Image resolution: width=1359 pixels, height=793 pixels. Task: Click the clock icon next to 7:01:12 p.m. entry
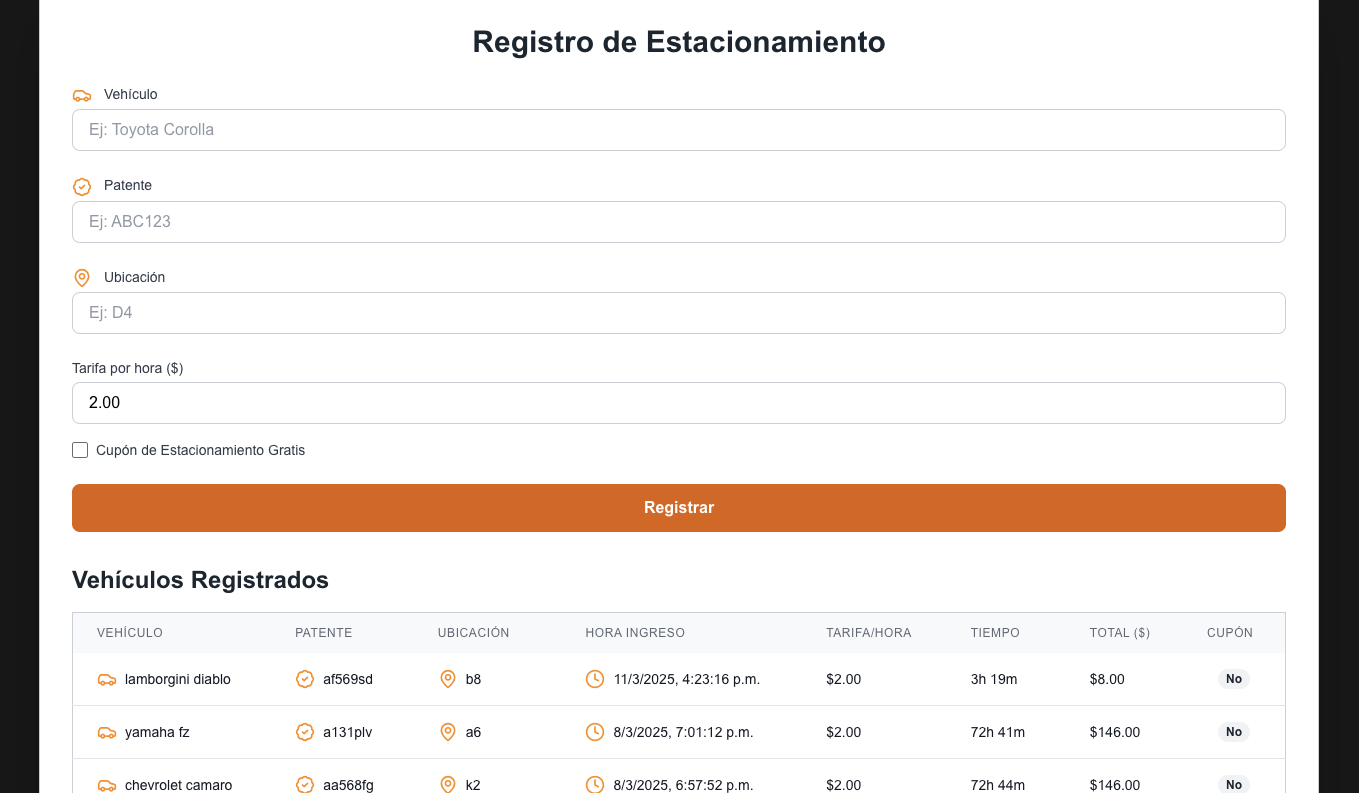coord(595,733)
